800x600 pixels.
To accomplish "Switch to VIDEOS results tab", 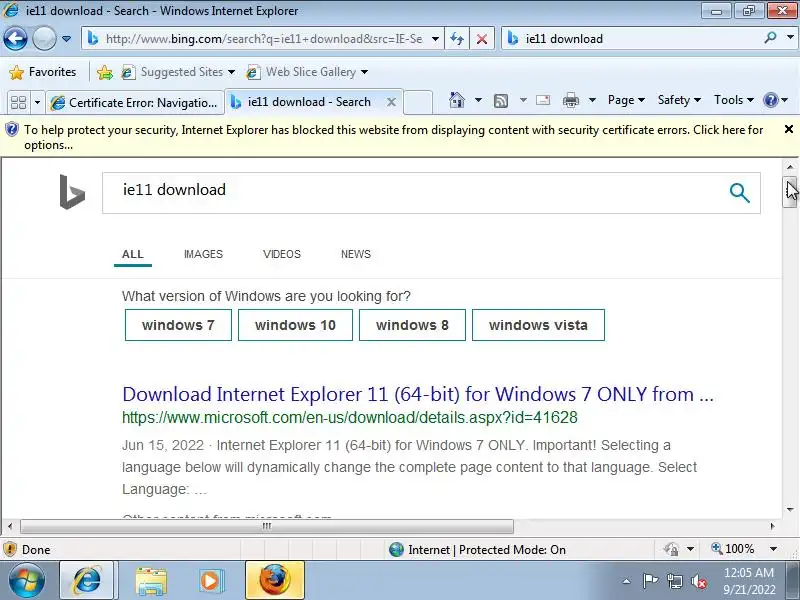I will tap(282, 254).
